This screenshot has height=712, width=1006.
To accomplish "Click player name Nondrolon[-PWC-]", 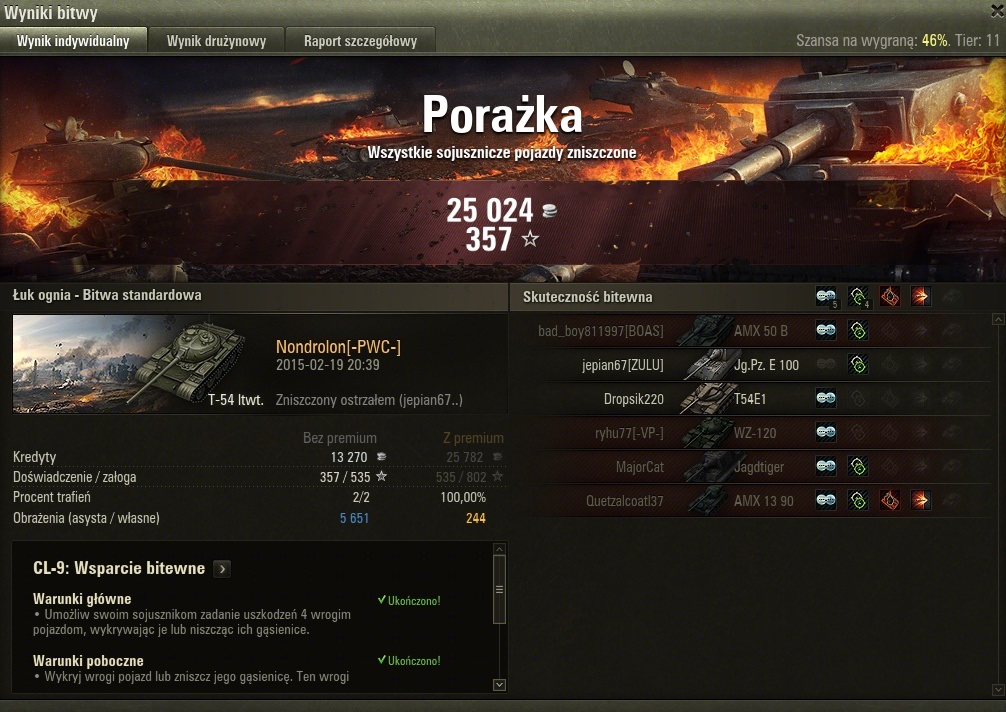I will click(338, 347).
